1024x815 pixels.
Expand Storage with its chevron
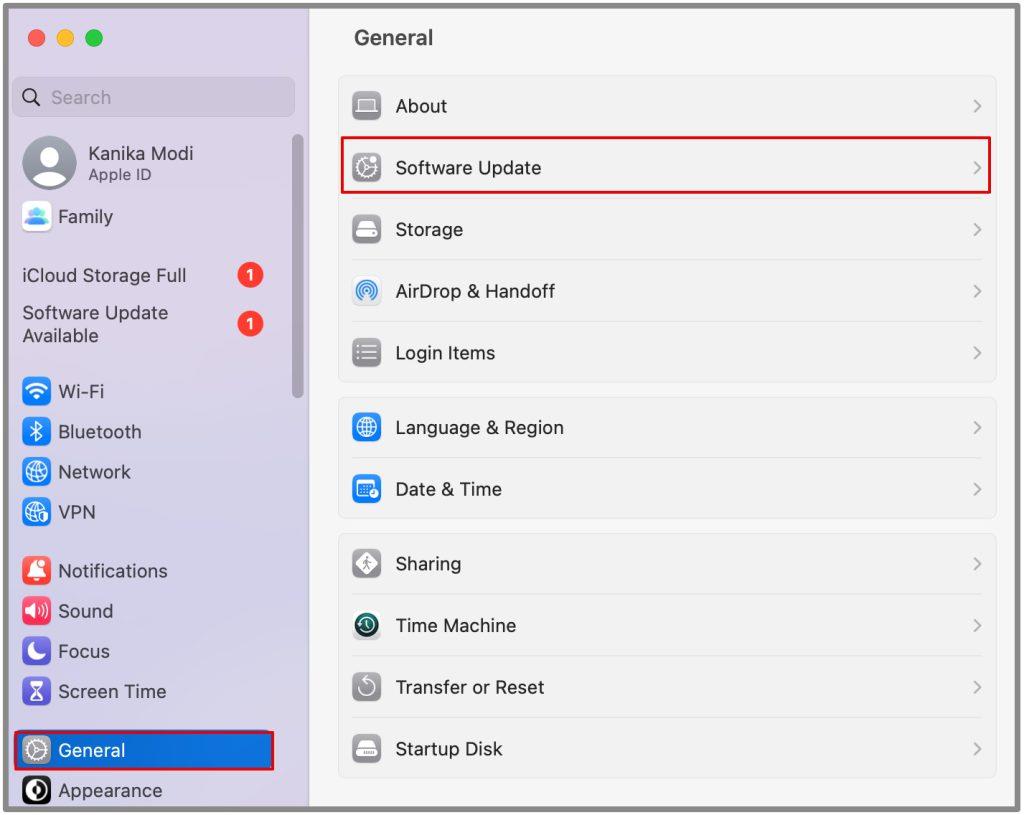[x=977, y=229]
